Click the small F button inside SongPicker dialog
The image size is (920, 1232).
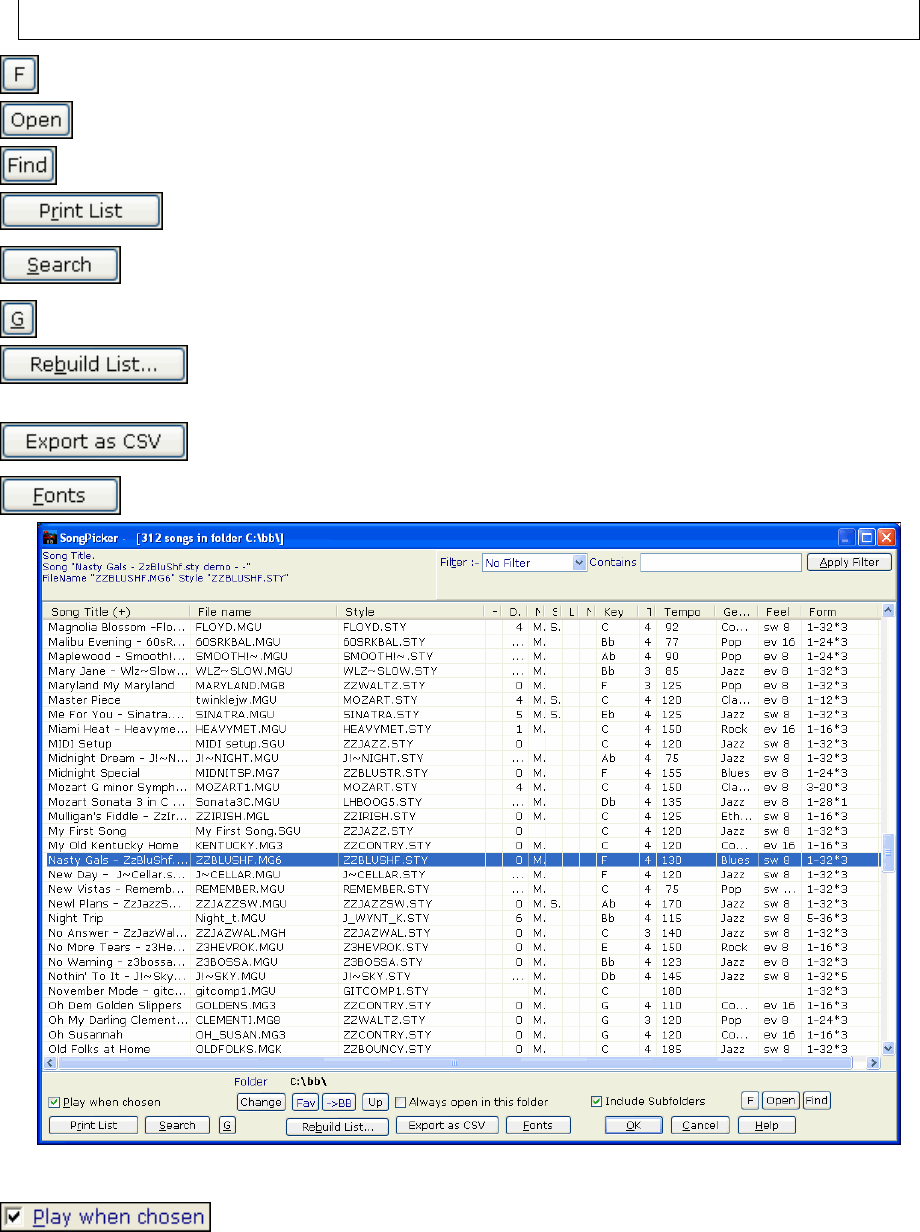point(749,1100)
